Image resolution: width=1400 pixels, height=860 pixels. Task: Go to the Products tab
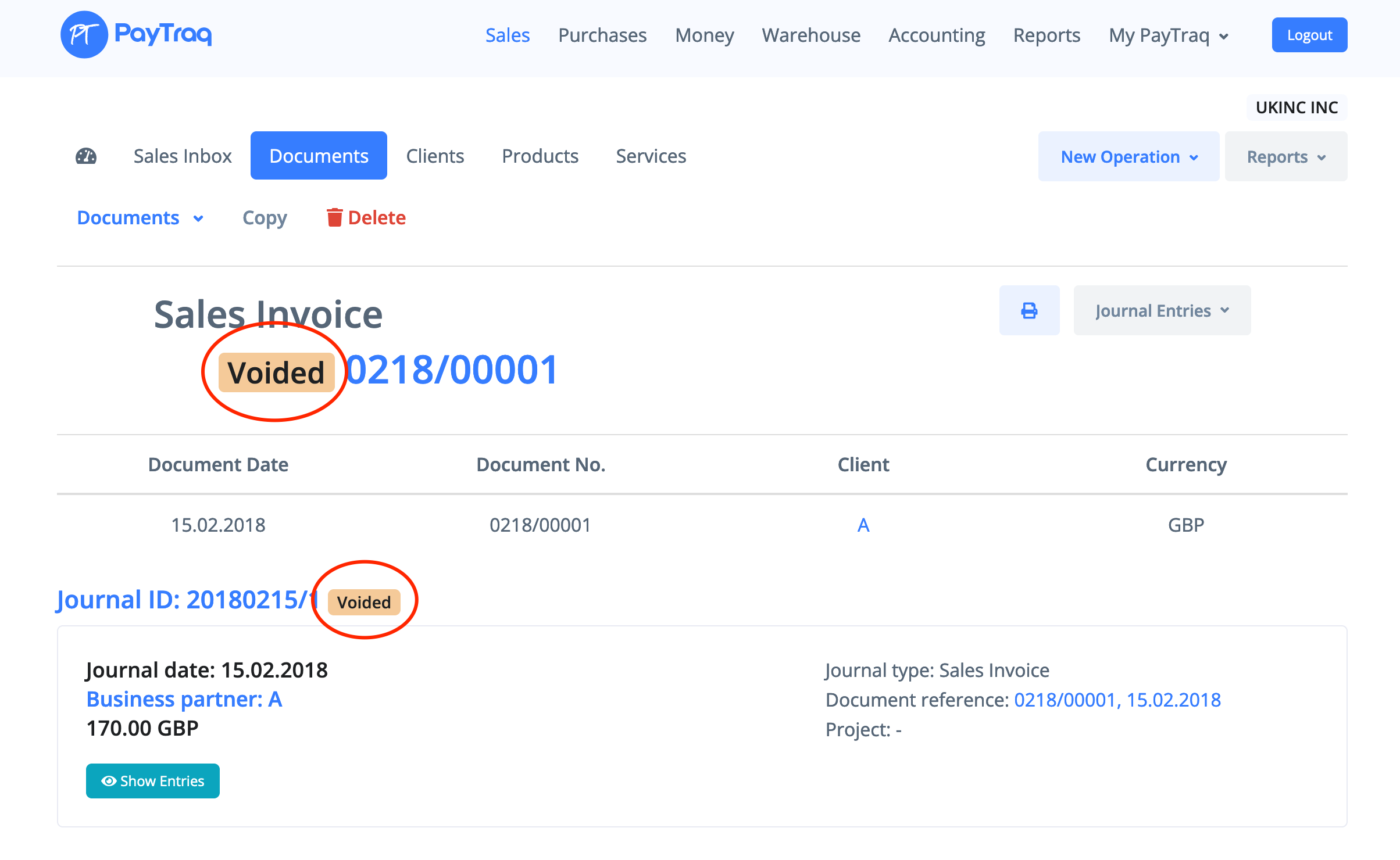tap(540, 156)
